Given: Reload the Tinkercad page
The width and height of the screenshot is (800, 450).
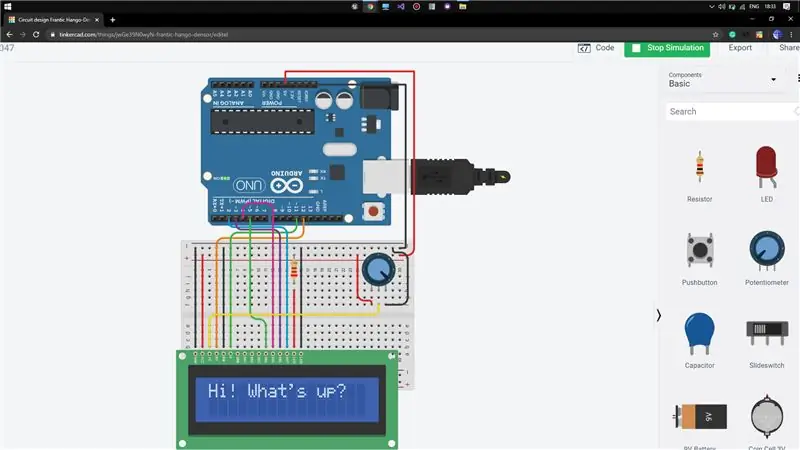Looking at the screenshot, I should tap(36, 35).
